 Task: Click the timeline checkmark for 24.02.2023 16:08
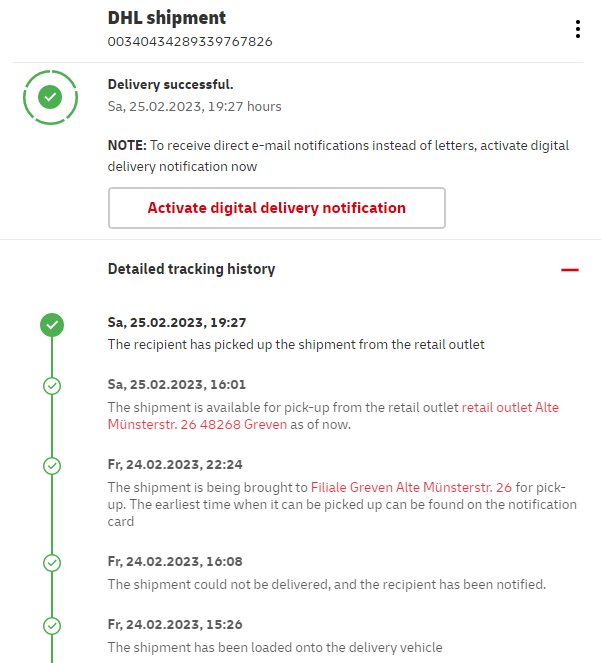pos(52,563)
